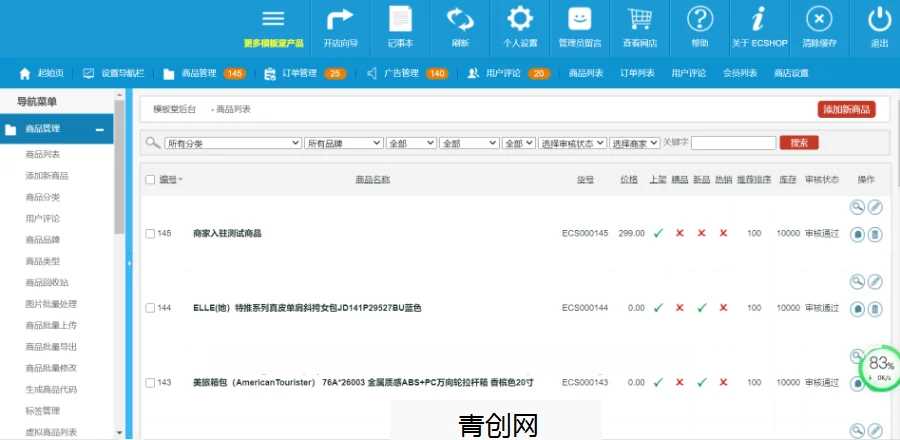
Task: Tick the checkbox for product 144
Action: point(150,308)
